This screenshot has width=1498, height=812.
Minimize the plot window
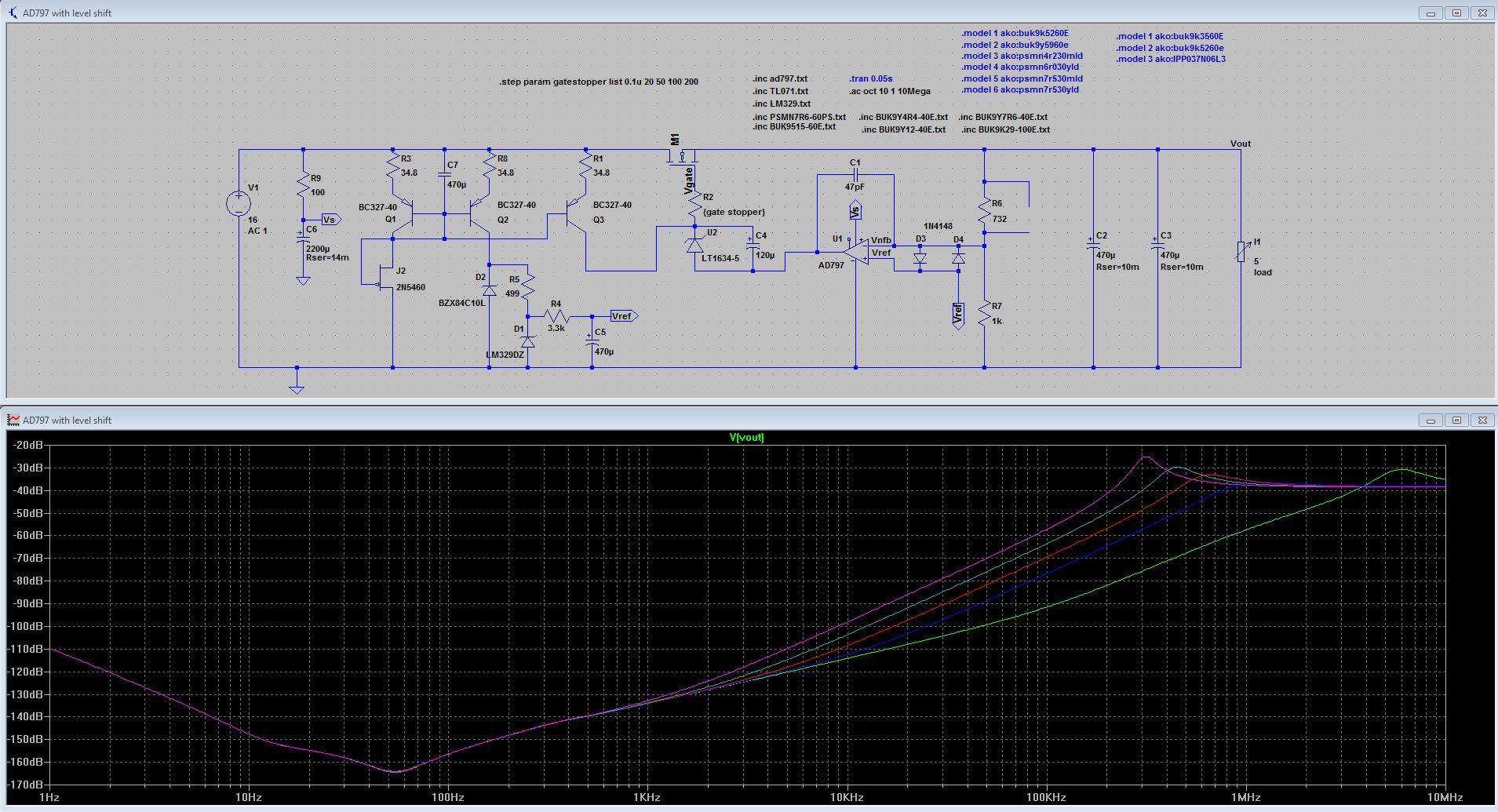click(1431, 420)
